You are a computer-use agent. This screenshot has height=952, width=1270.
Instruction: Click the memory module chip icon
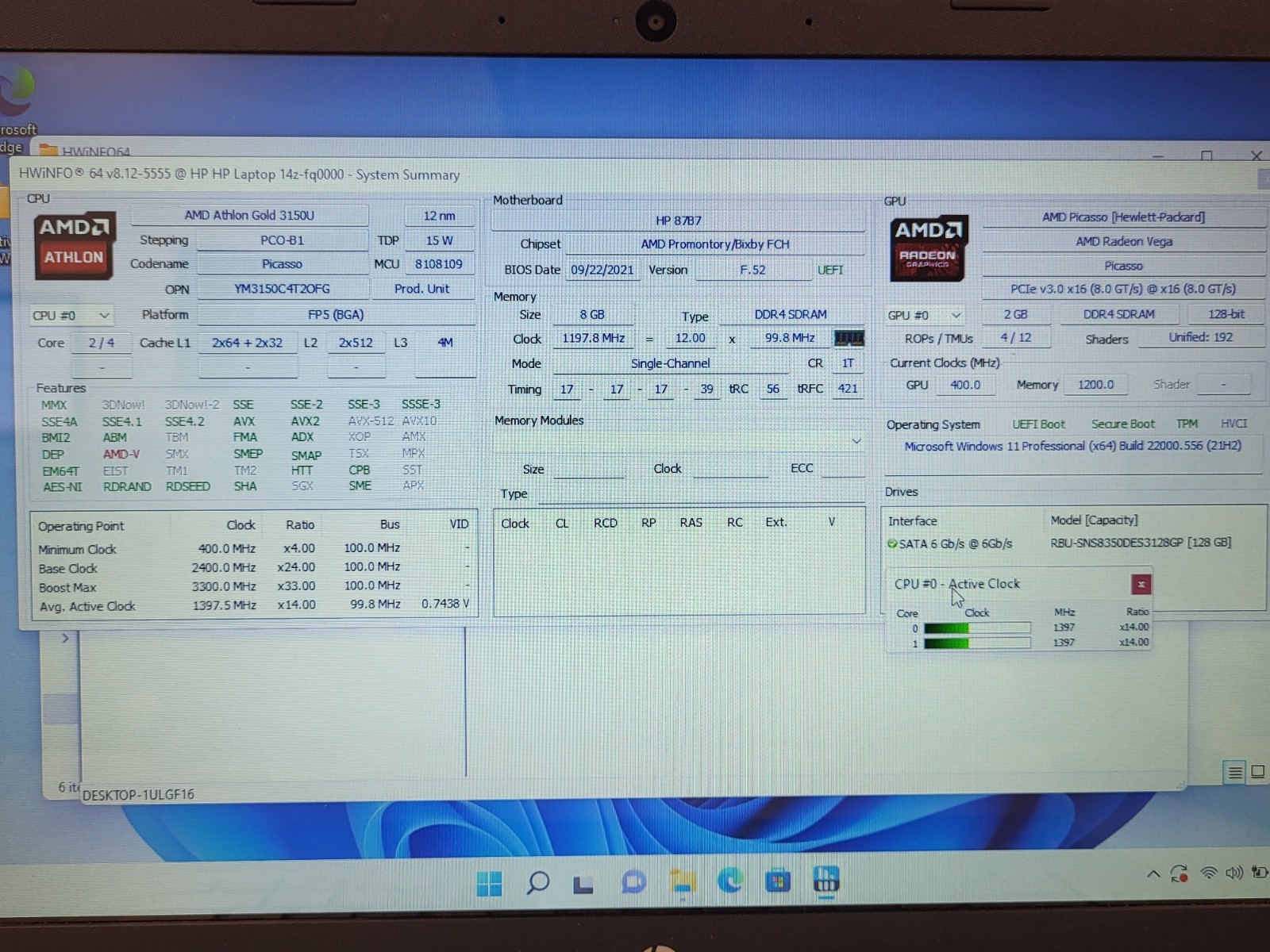click(848, 339)
